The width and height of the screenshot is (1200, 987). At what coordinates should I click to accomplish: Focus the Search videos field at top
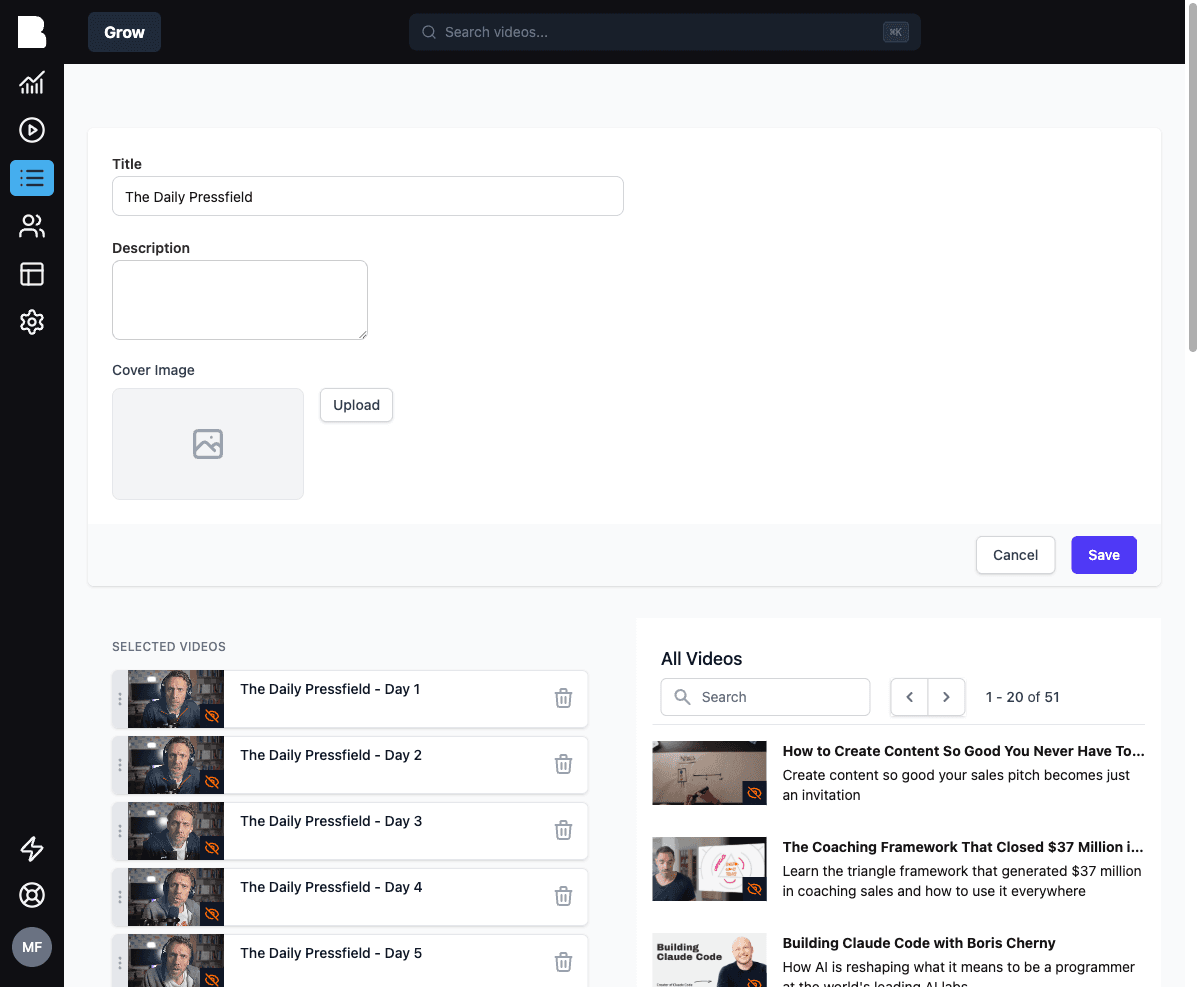664,32
